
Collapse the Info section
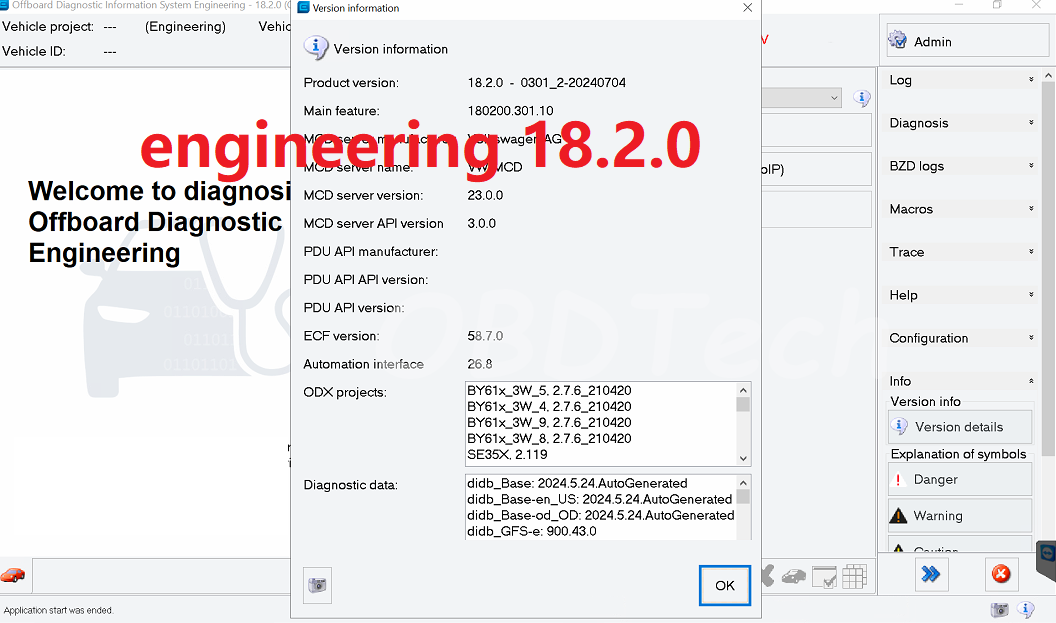960,381
